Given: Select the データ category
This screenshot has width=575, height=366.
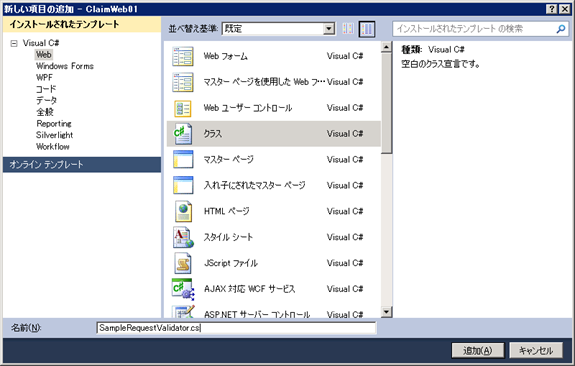Looking at the screenshot, I should [x=46, y=100].
